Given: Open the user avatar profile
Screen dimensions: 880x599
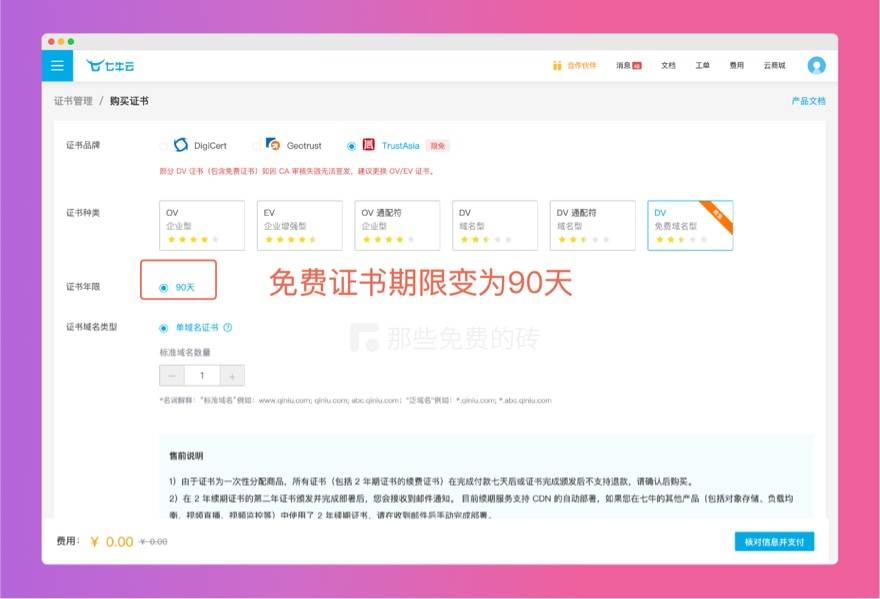Looking at the screenshot, I should 816,66.
